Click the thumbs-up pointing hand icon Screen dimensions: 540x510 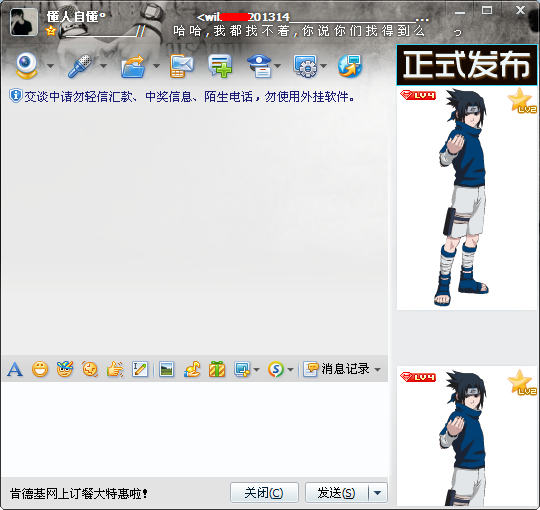coord(115,370)
